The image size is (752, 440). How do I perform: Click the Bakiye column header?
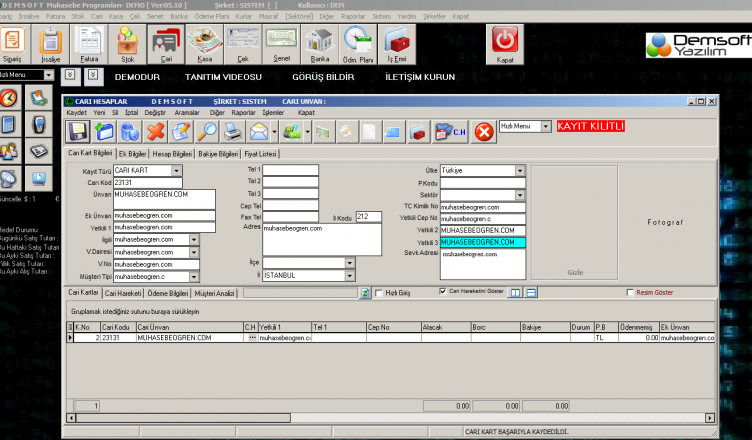545,327
